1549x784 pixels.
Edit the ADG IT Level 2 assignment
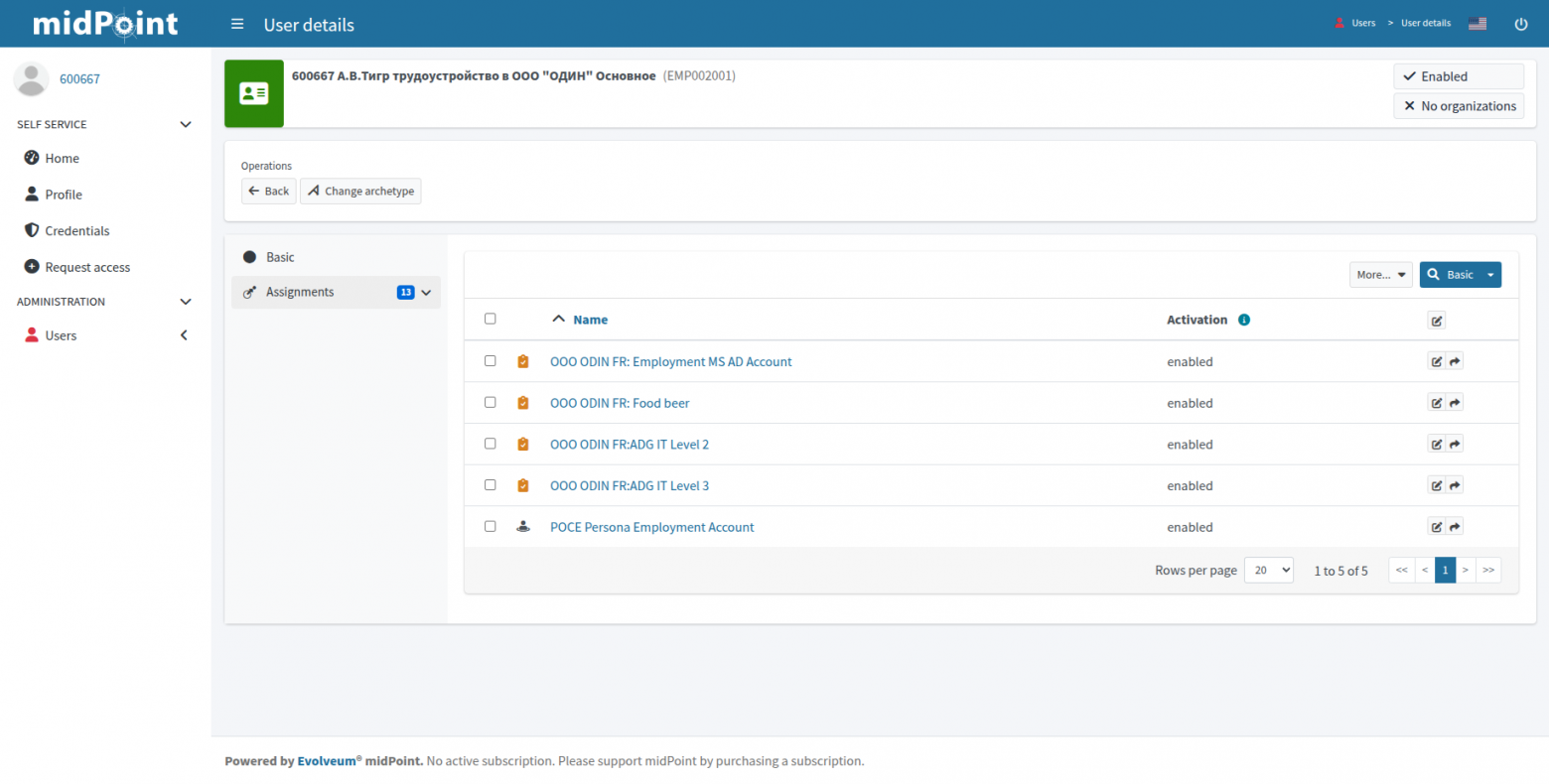(1437, 444)
